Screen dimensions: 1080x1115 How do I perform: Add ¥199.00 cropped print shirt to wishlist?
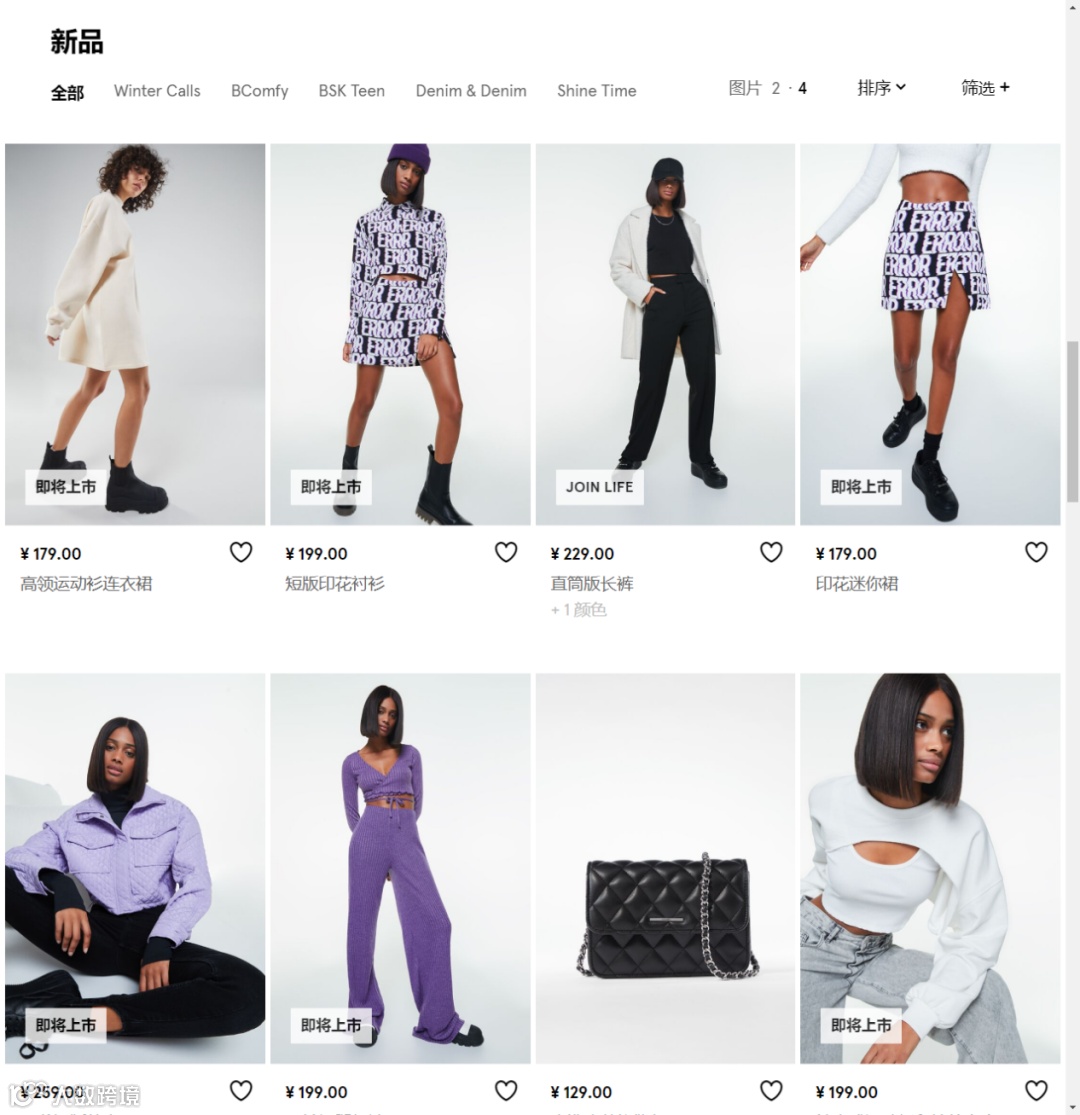tap(506, 552)
